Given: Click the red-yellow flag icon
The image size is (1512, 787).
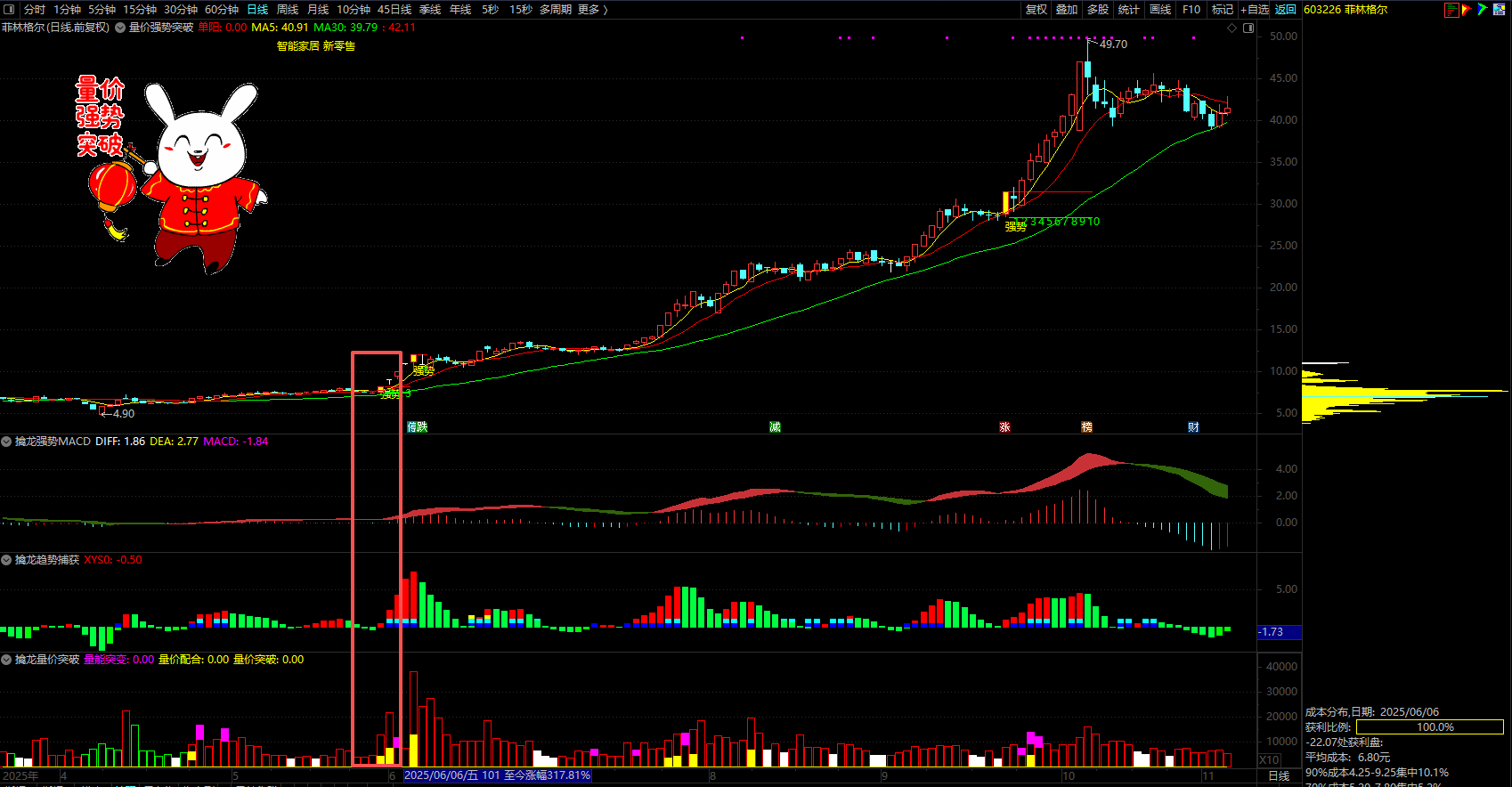Looking at the screenshot, I should 1467,10.
